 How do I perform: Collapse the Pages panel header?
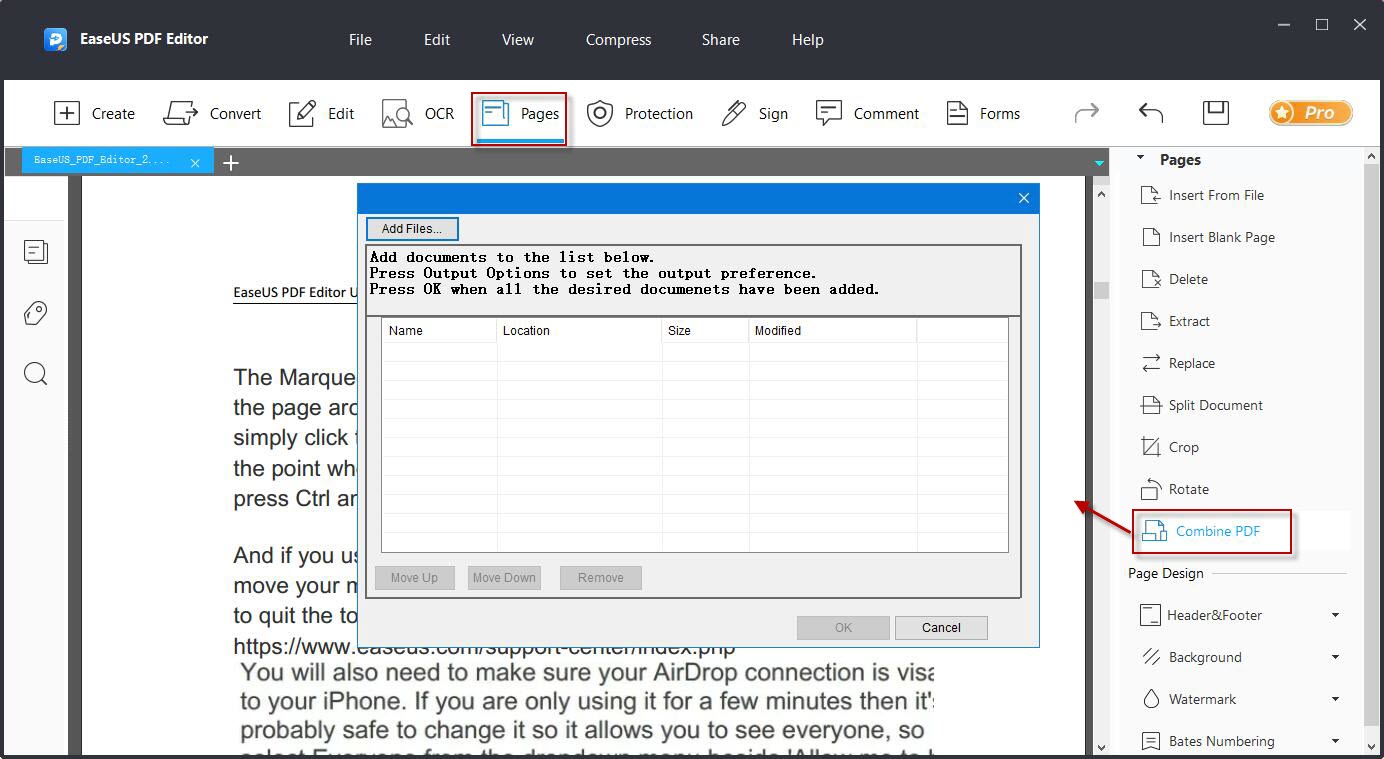1141,159
